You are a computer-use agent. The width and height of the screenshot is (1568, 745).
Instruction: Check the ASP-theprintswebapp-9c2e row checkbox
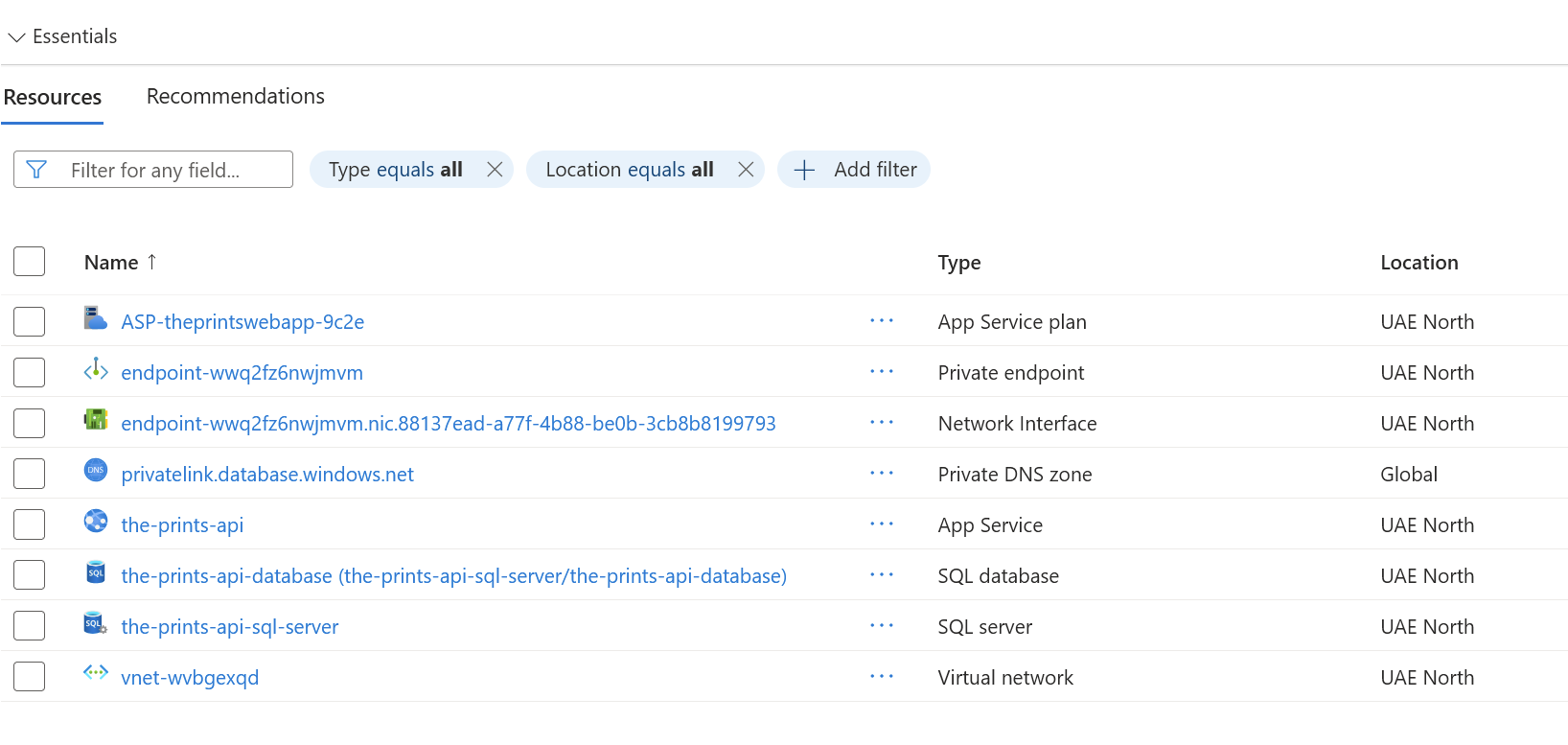[x=30, y=322]
